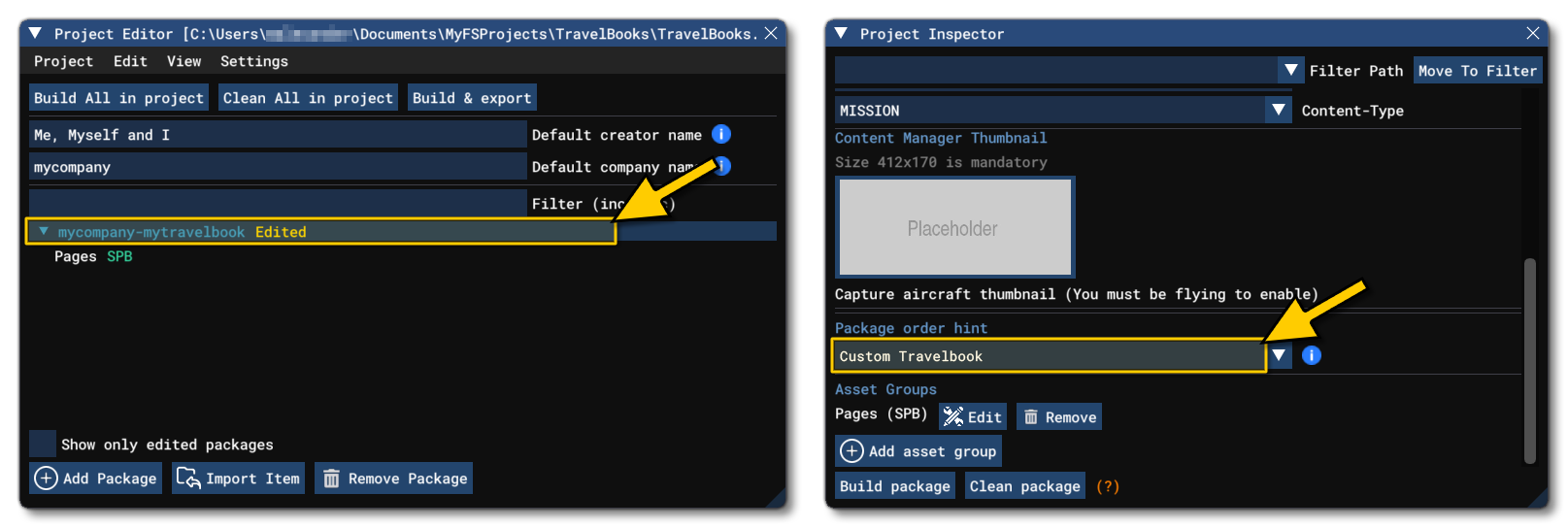Open the Edit menu
Image resolution: width=1568 pixels, height=528 pixels.
coord(130,61)
